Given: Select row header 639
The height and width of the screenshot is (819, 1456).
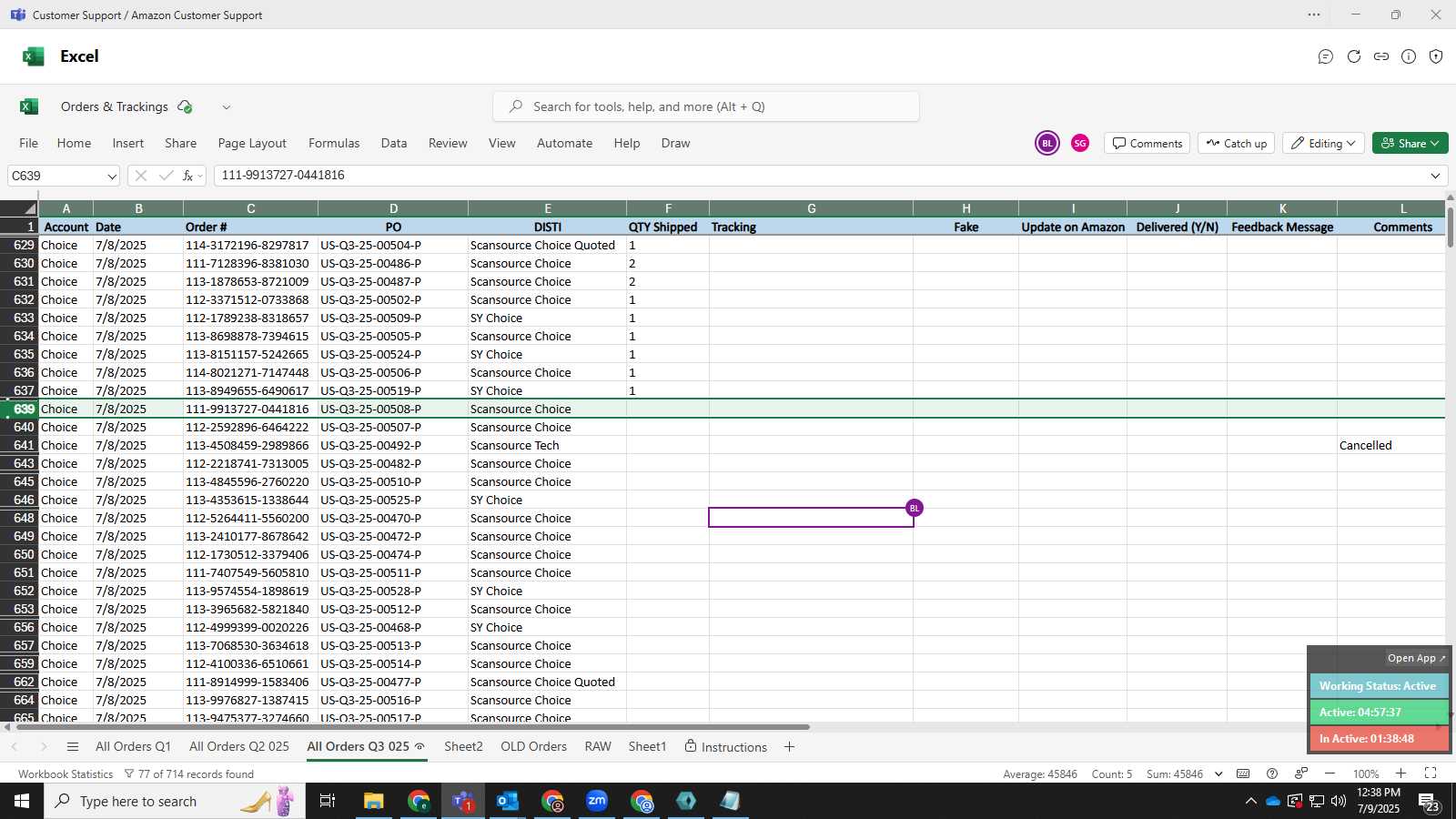Looking at the screenshot, I should [19, 409].
